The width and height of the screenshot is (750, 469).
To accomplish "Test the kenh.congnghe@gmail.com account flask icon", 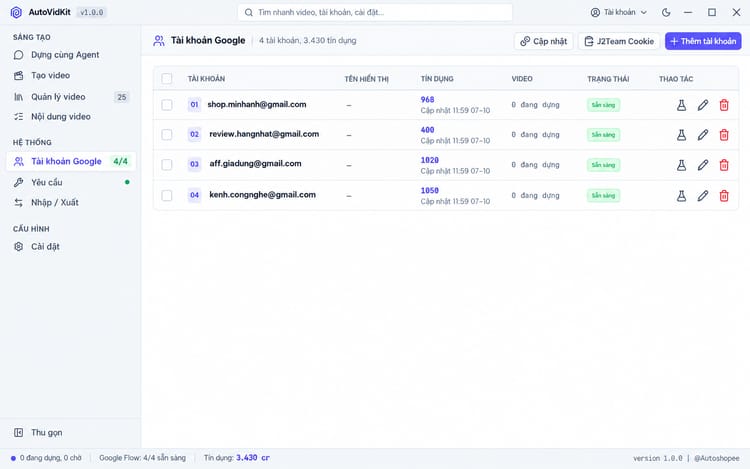I will [x=681, y=196].
